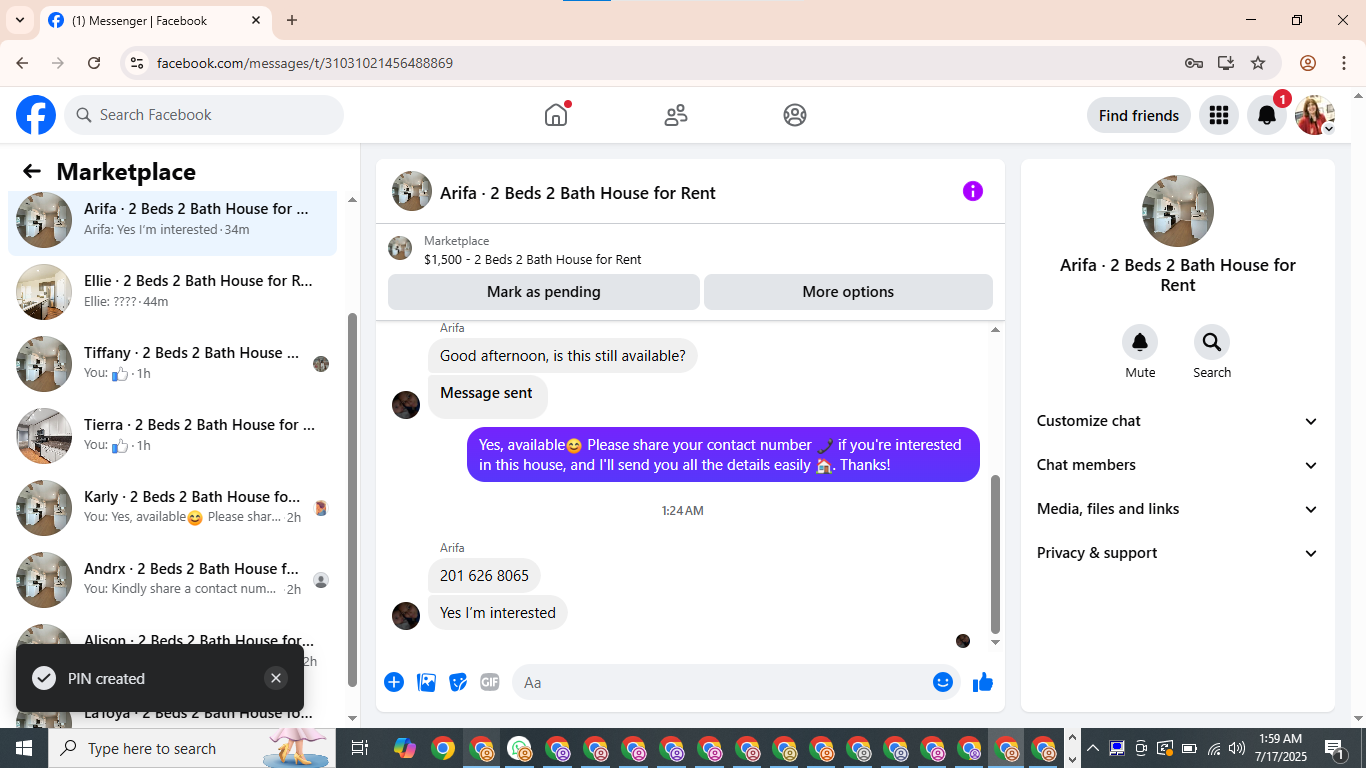The width and height of the screenshot is (1366, 768).
Task: Go to the Home feed icon
Action: [x=556, y=115]
